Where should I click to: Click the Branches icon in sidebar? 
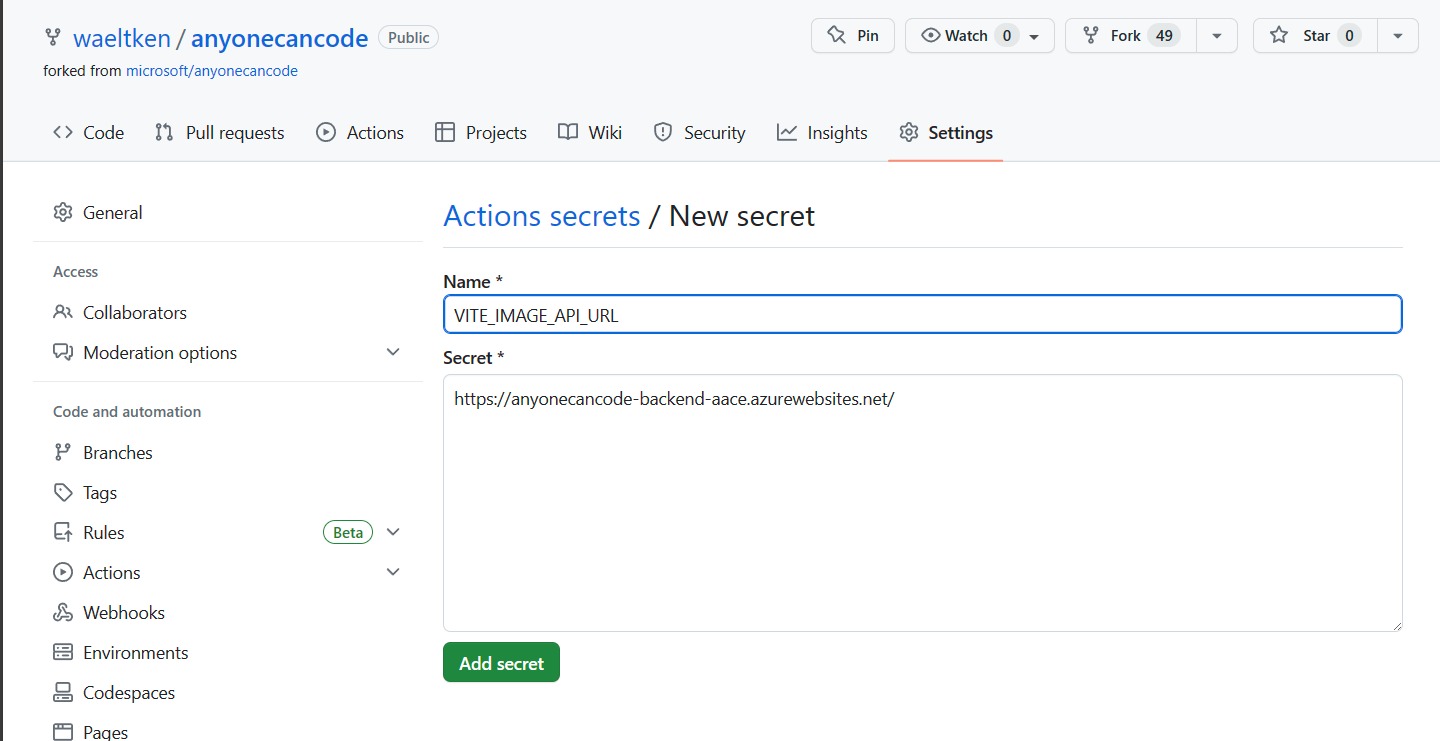[62, 452]
